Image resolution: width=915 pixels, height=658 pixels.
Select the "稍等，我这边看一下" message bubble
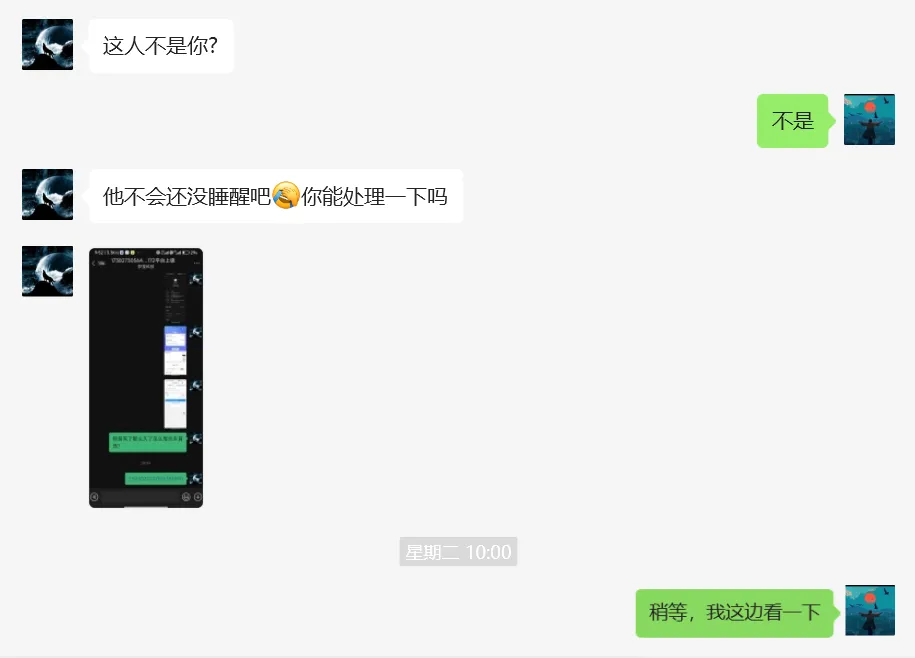point(734,612)
